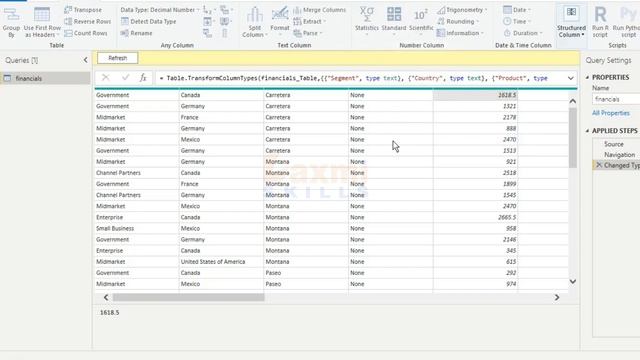This screenshot has height=360, width=640.
Task: Collapse the Queries pane
Action: point(85,60)
